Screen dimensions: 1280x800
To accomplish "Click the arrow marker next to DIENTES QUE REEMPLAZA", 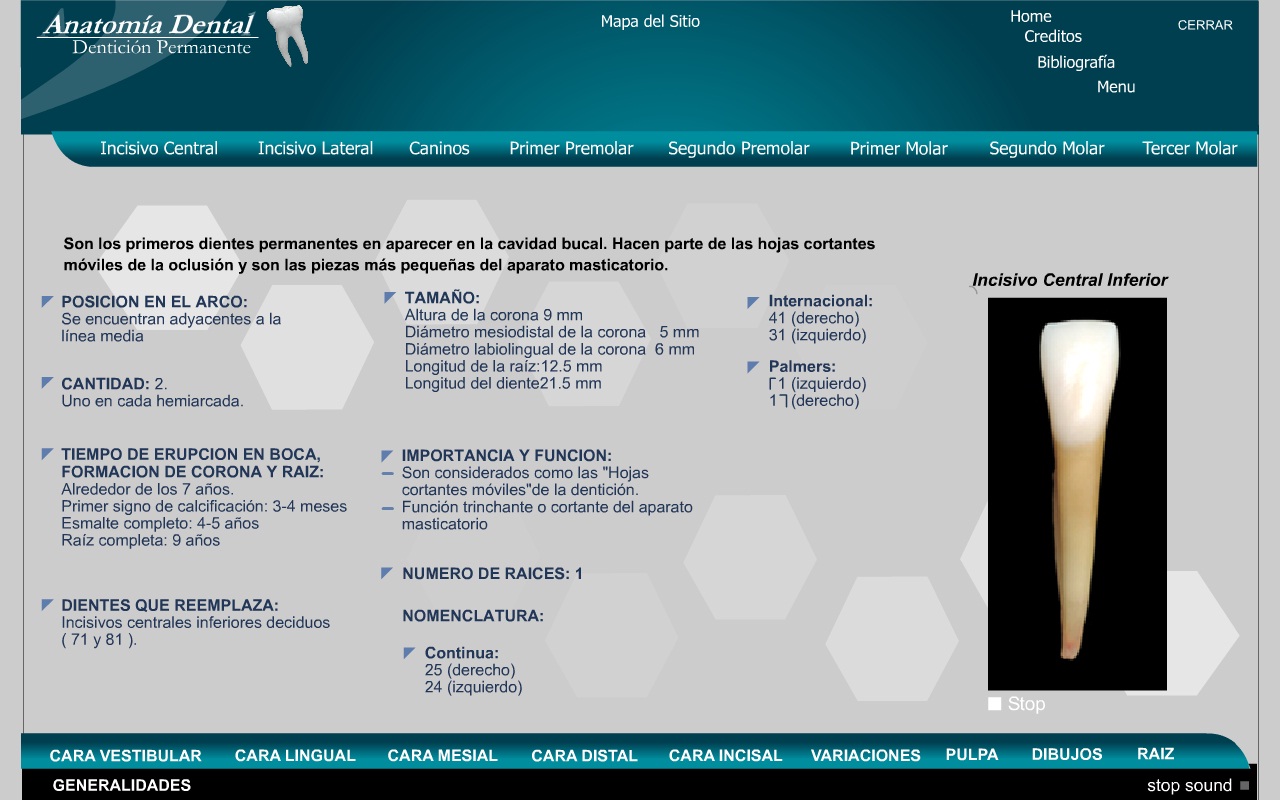I will [45, 602].
